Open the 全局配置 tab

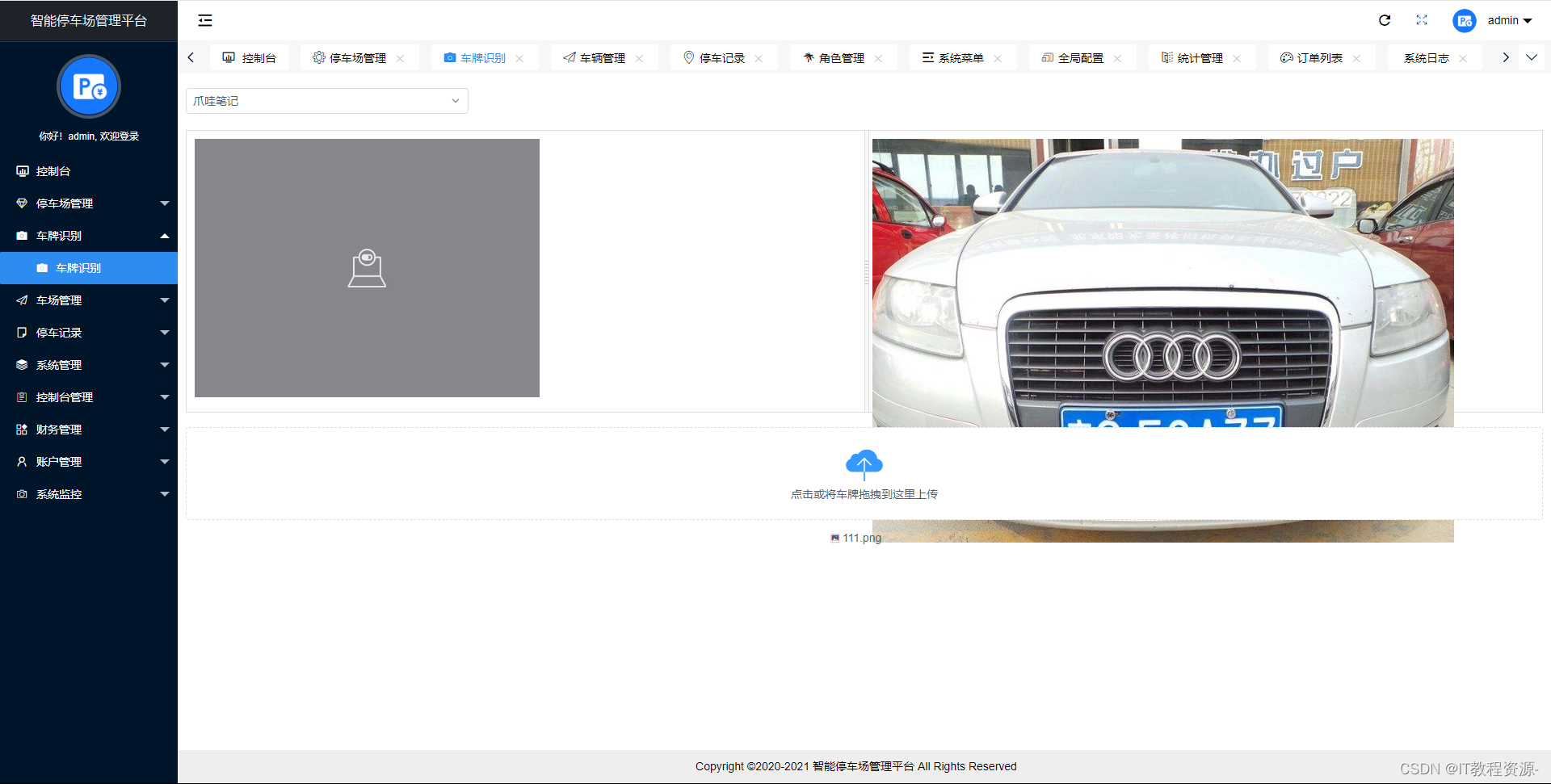click(x=1081, y=58)
